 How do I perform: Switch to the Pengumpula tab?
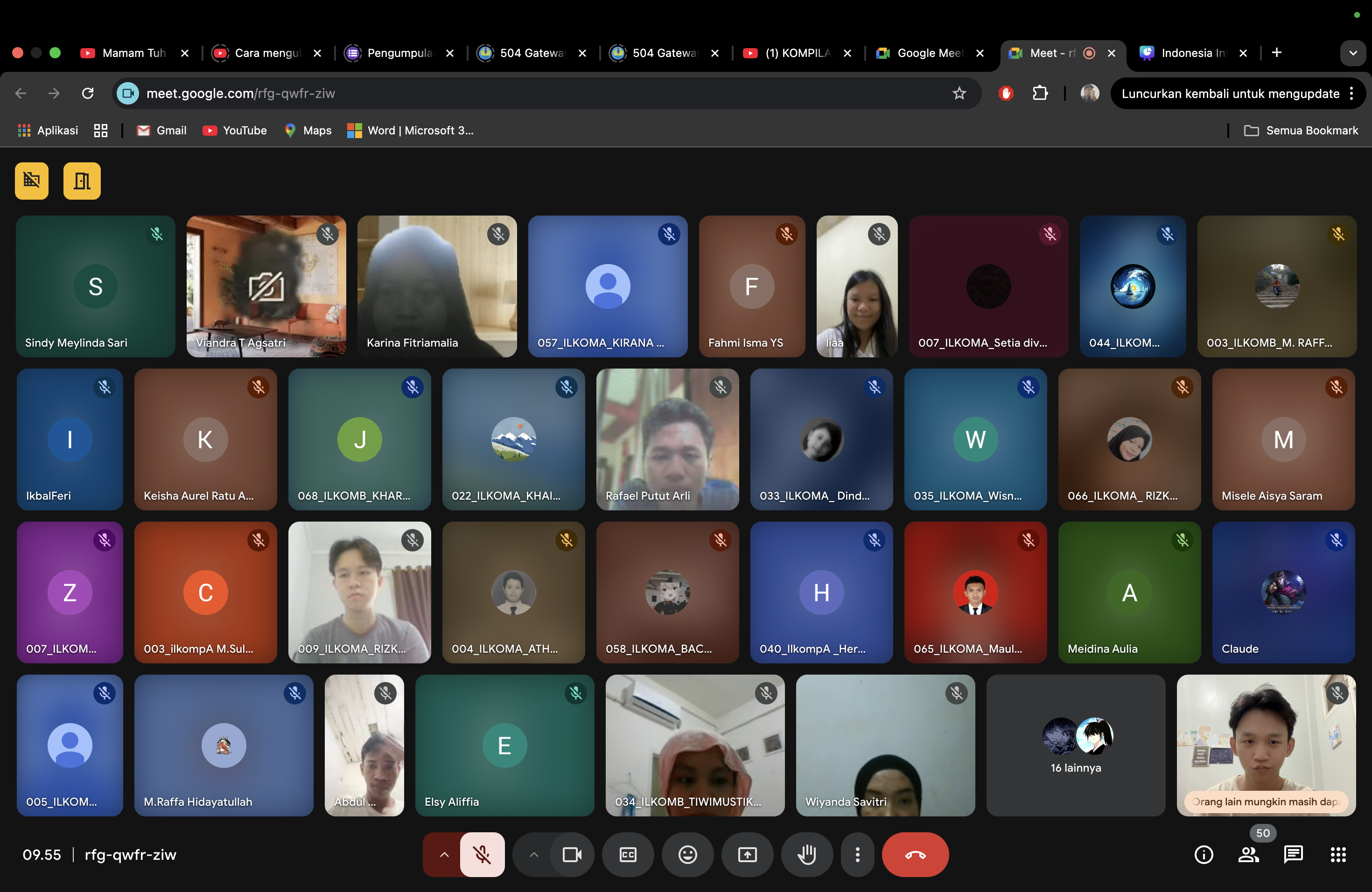point(399,53)
